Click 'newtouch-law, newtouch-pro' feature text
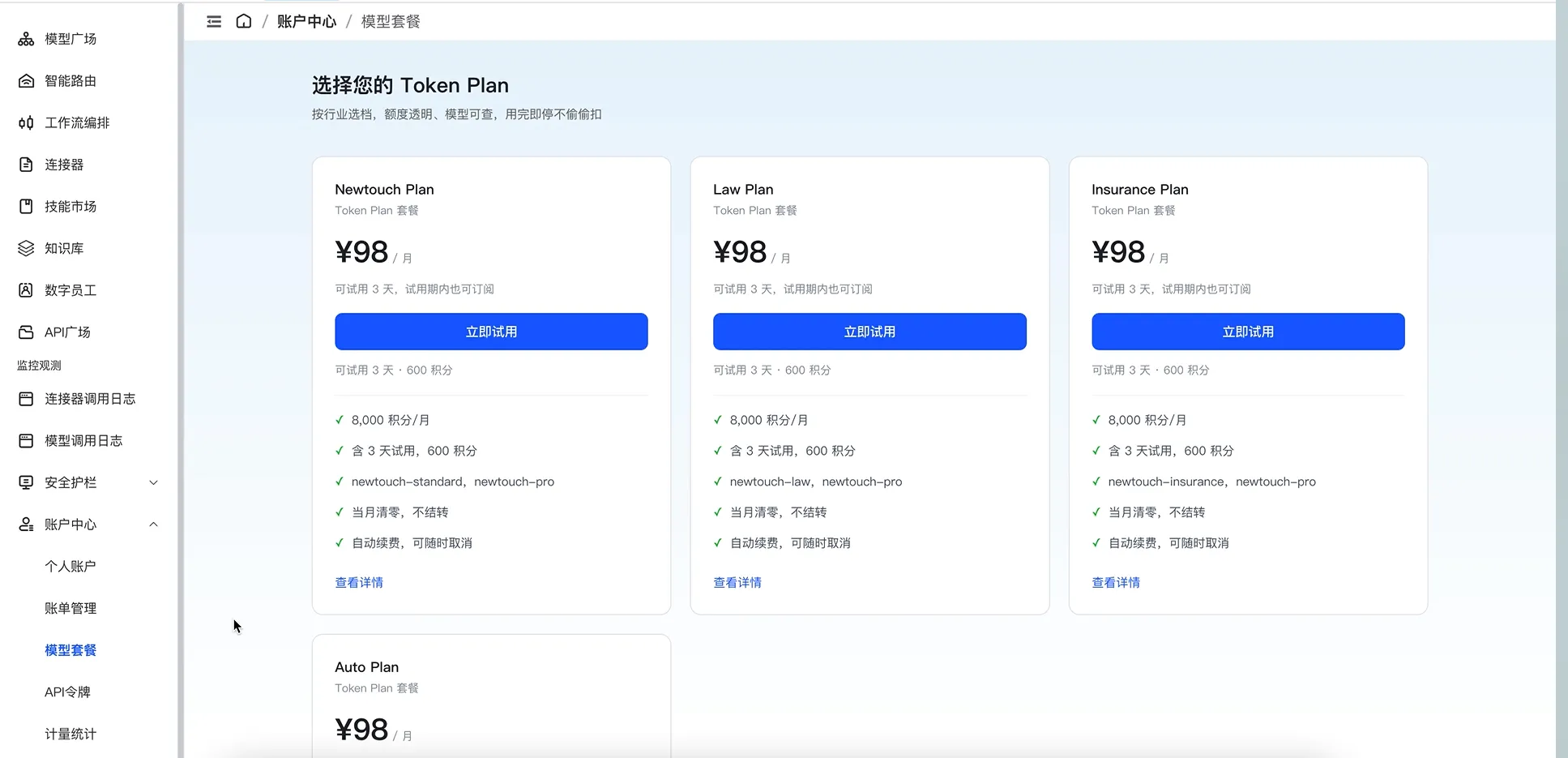The width and height of the screenshot is (1568, 758). pyautogui.click(x=816, y=482)
